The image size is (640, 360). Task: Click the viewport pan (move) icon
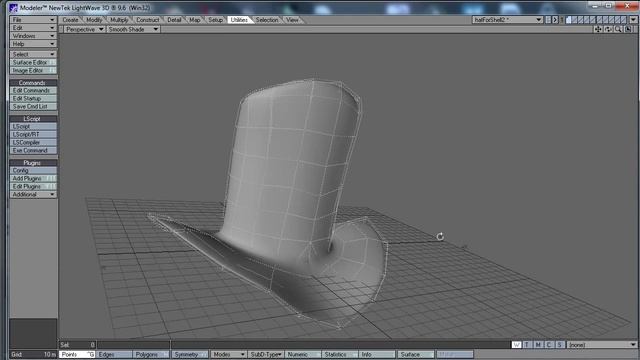[598, 29]
